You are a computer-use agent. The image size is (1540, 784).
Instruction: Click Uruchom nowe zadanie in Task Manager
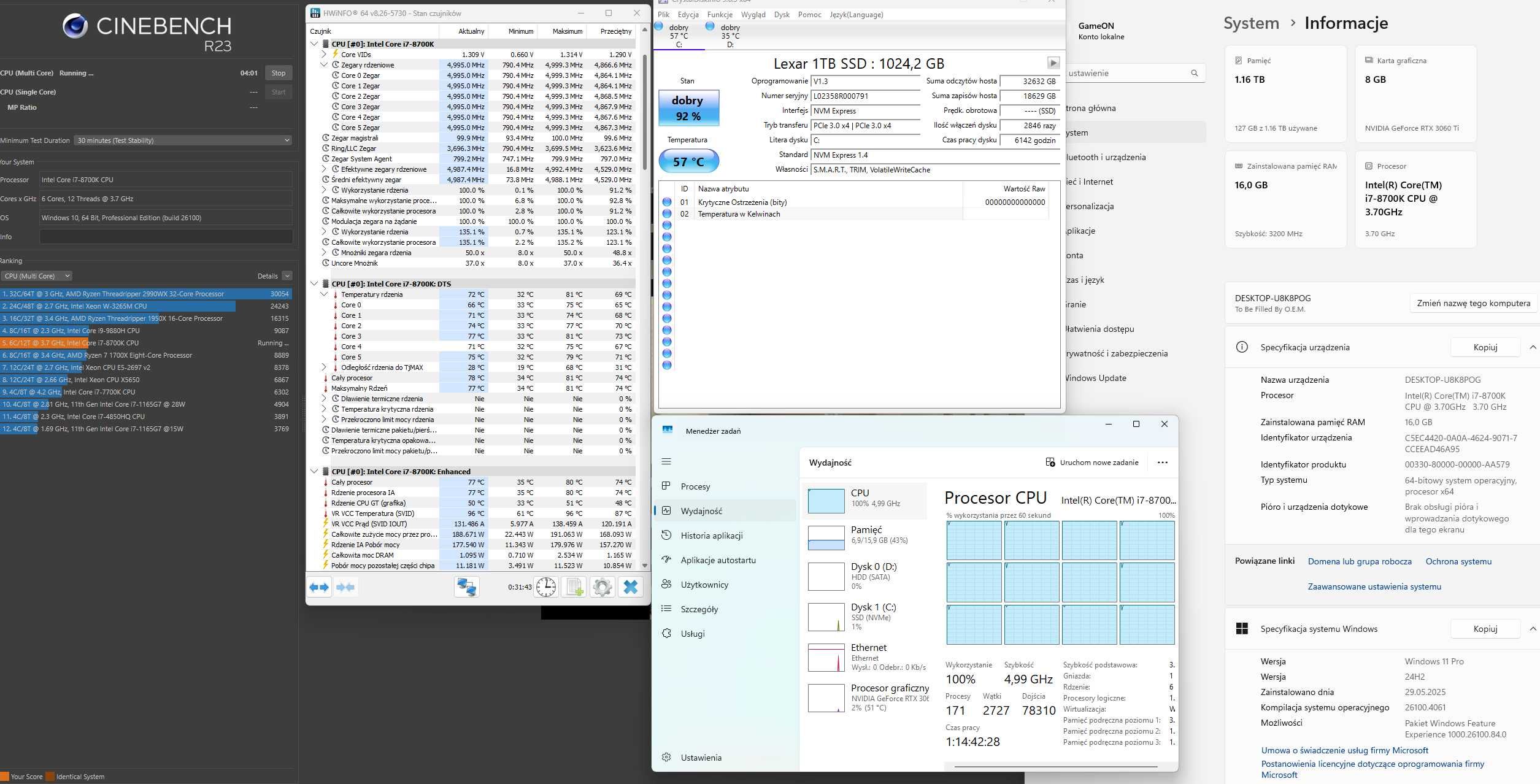click(x=1091, y=463)
